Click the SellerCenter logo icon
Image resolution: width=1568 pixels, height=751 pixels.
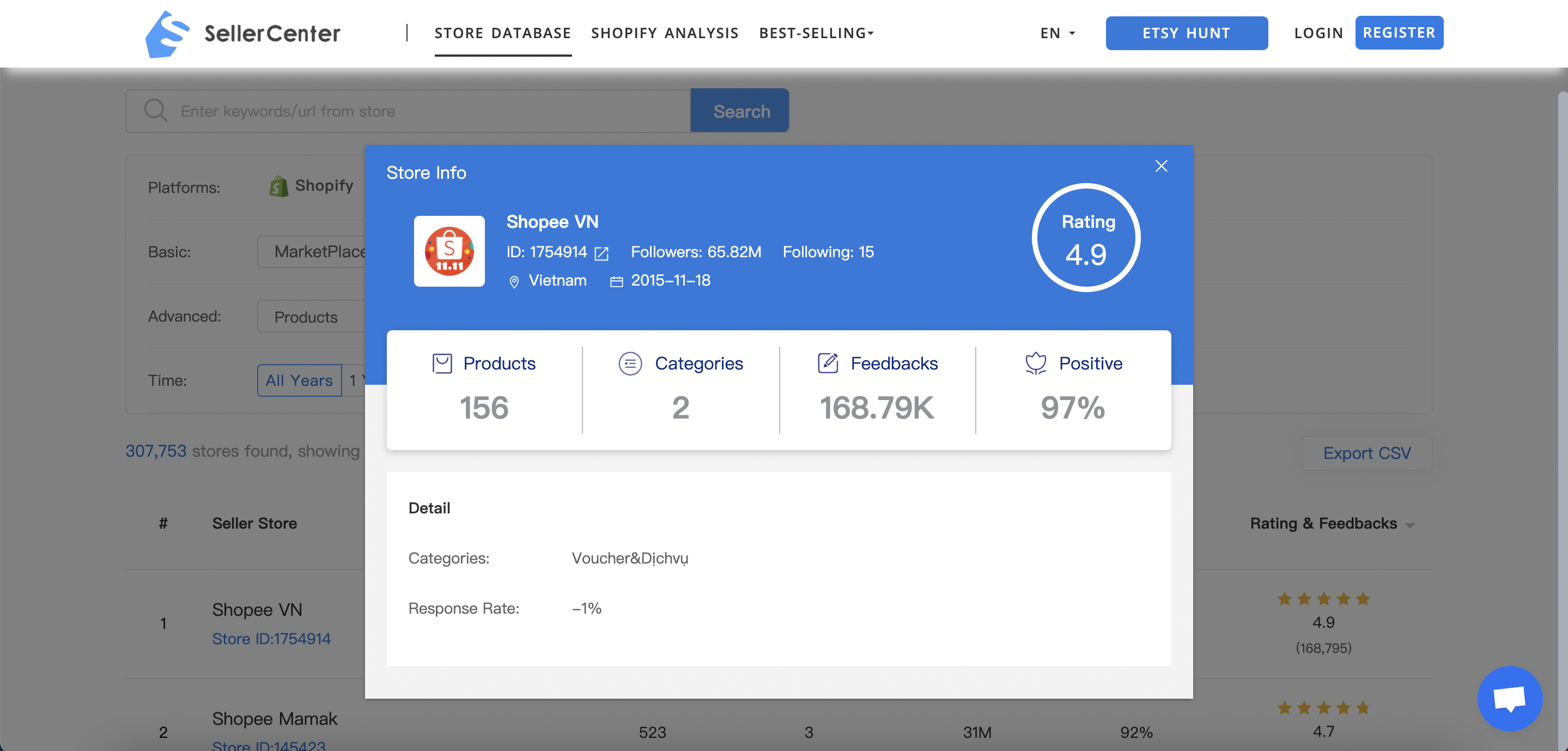coord(166,34)
